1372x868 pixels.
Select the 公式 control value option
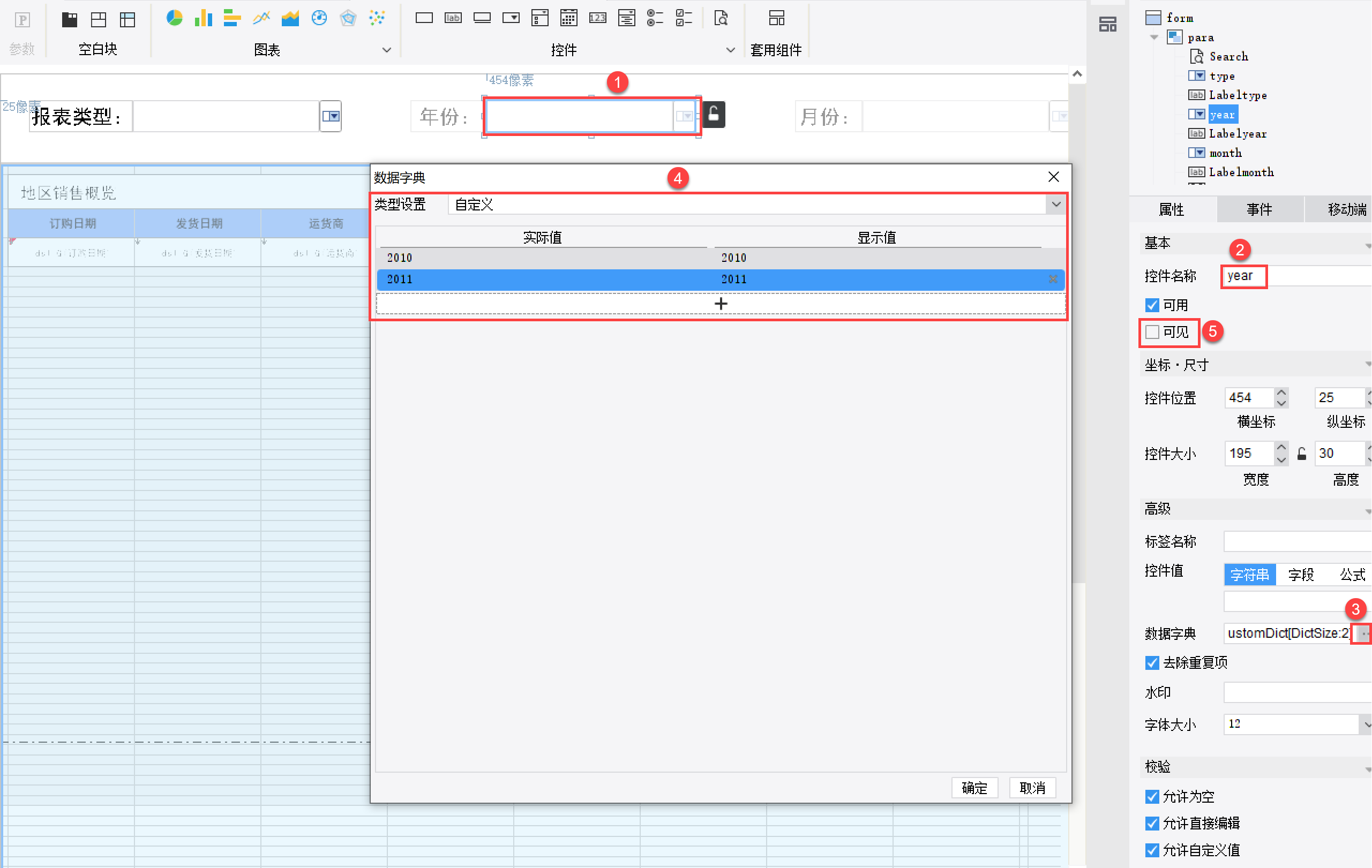pyautogui.click(x=1353, y=574)
